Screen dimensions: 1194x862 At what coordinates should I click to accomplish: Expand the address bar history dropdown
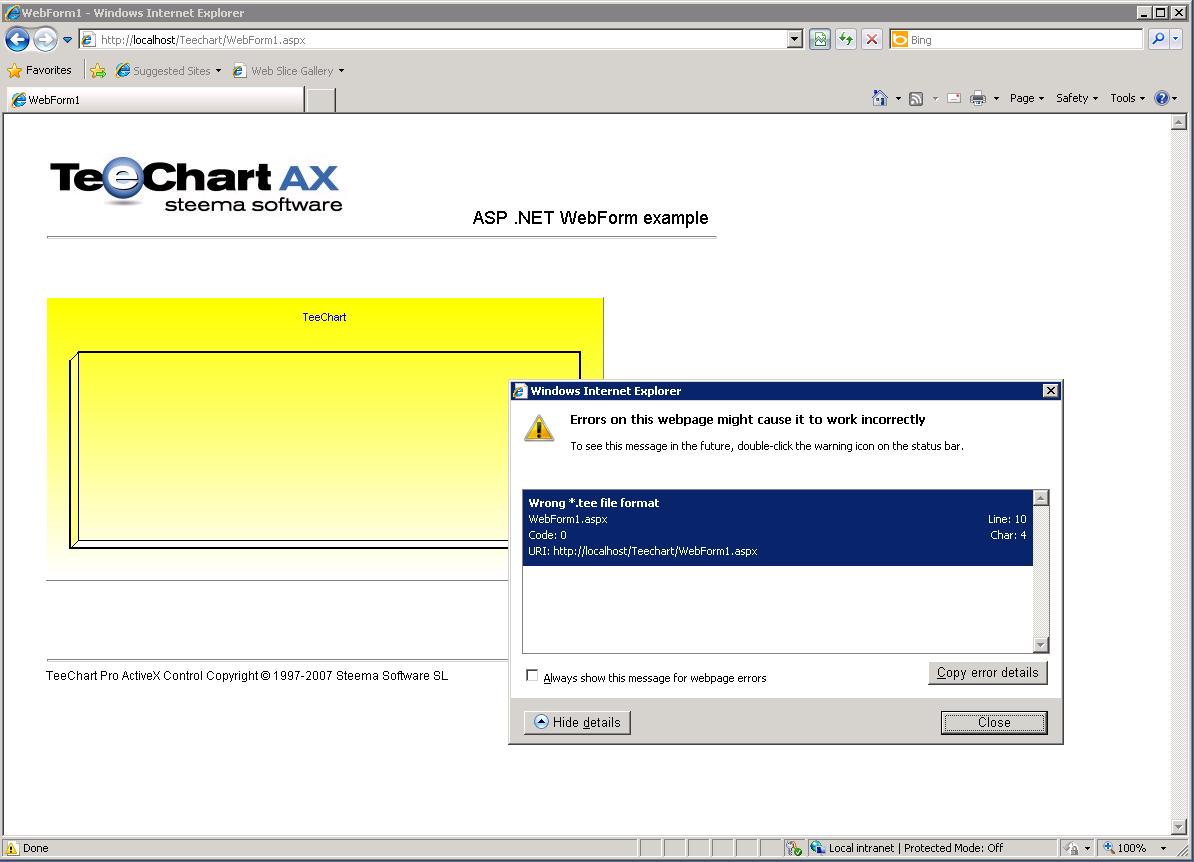(x=794, y=40)
